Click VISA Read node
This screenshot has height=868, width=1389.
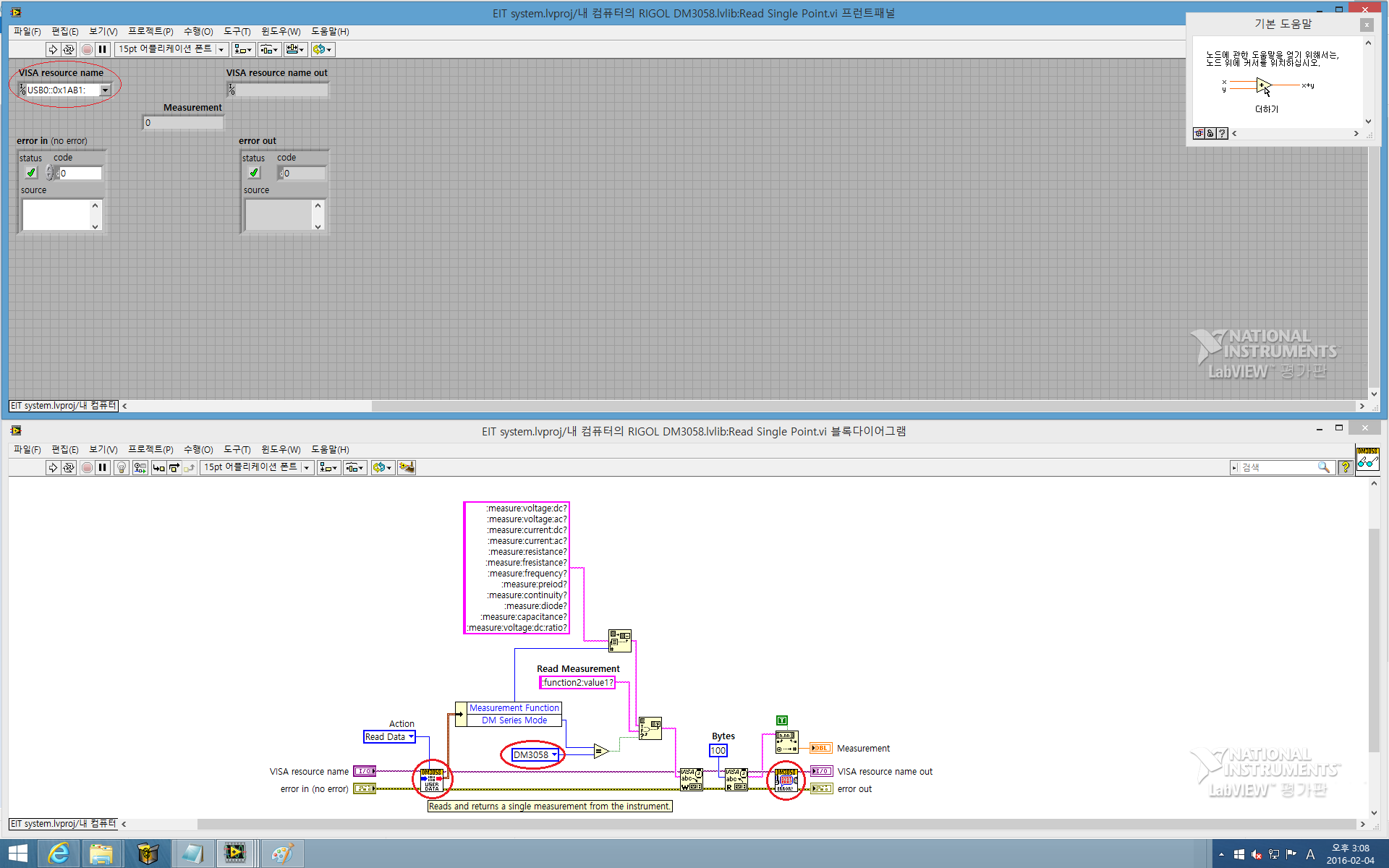(736, 780)
